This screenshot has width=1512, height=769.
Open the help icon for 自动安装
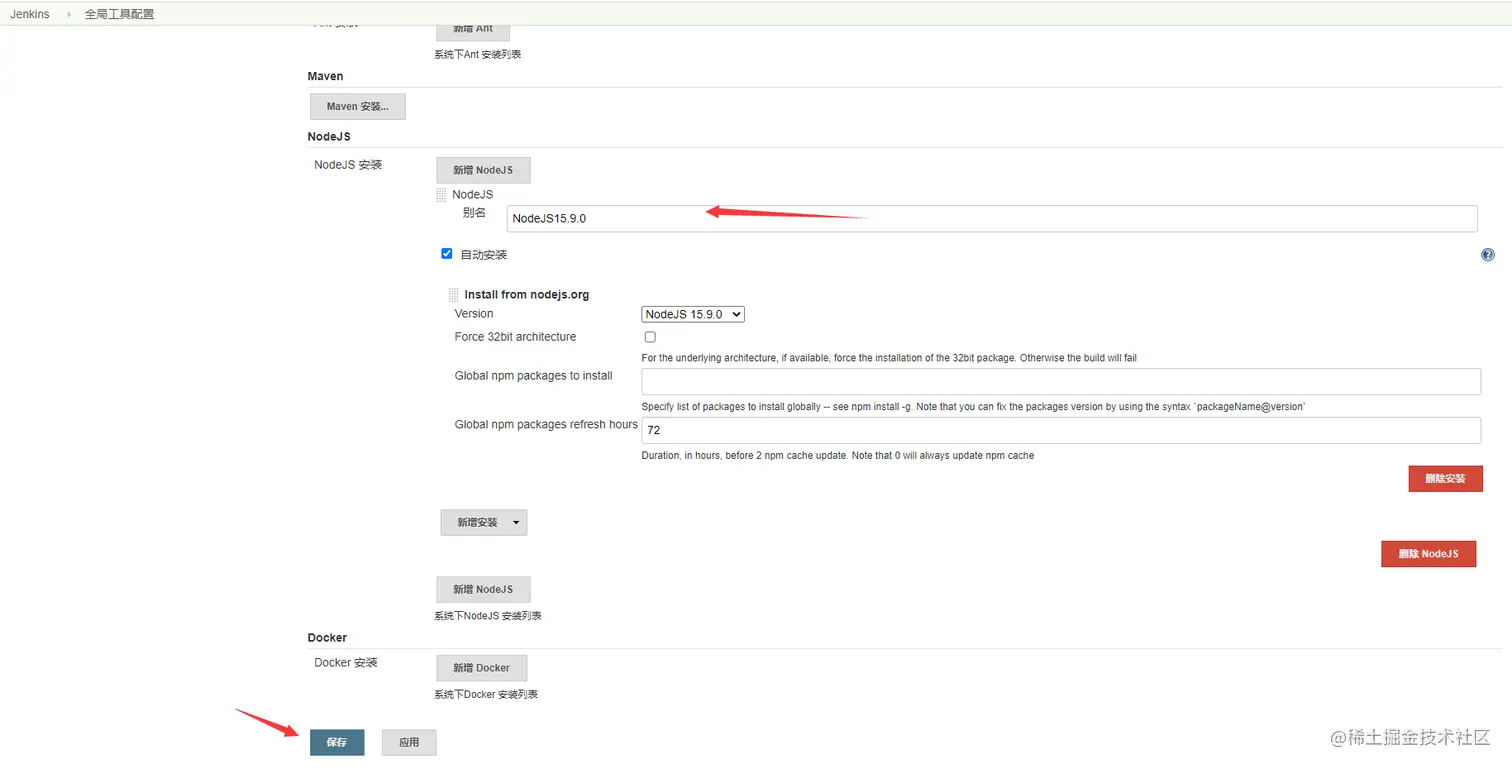tap(1487, 255)
